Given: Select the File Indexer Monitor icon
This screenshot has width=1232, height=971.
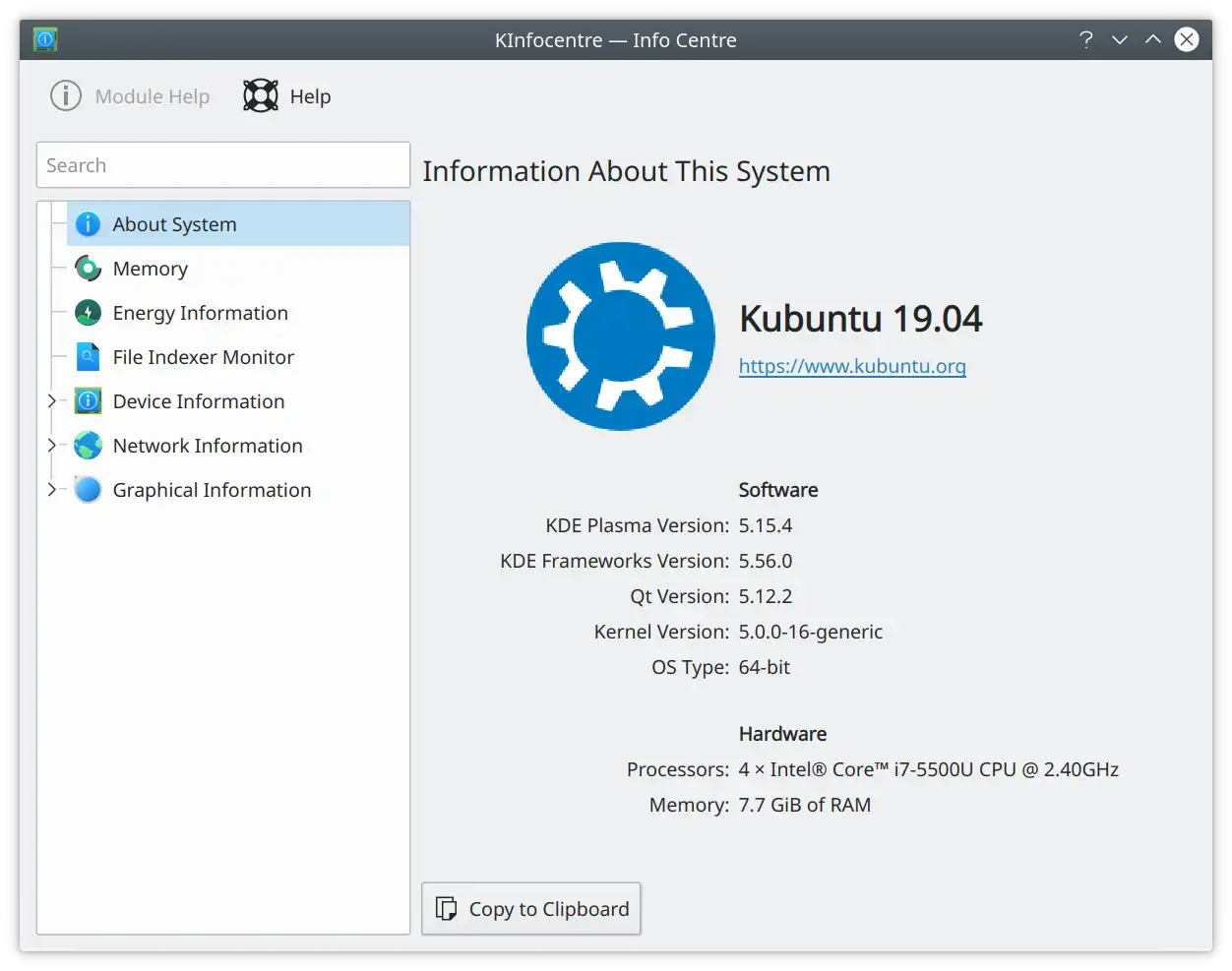Looking at the screenshot, I should pos(88,356).
